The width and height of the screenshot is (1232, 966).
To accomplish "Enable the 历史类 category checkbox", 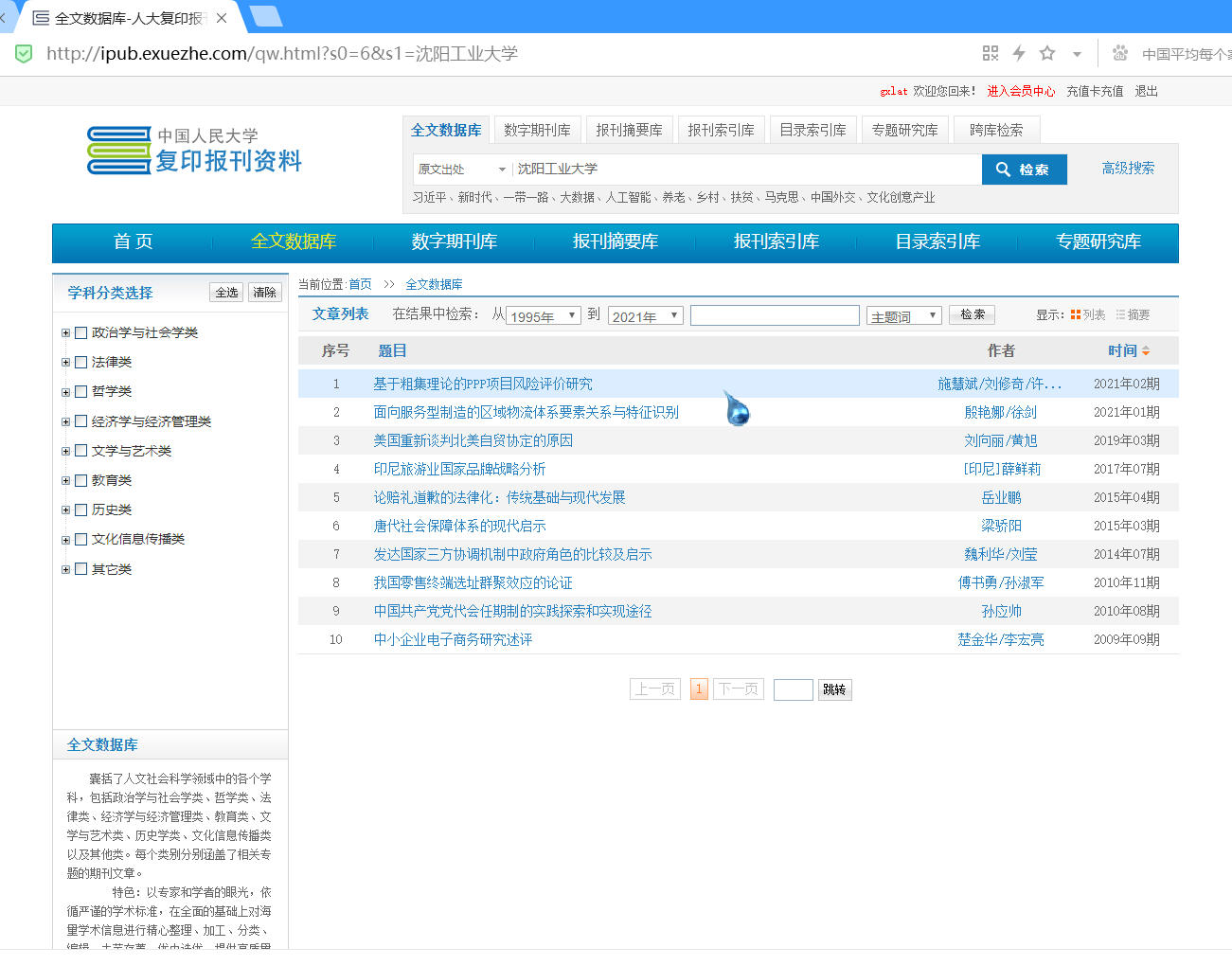I will [x=81, y=510].
